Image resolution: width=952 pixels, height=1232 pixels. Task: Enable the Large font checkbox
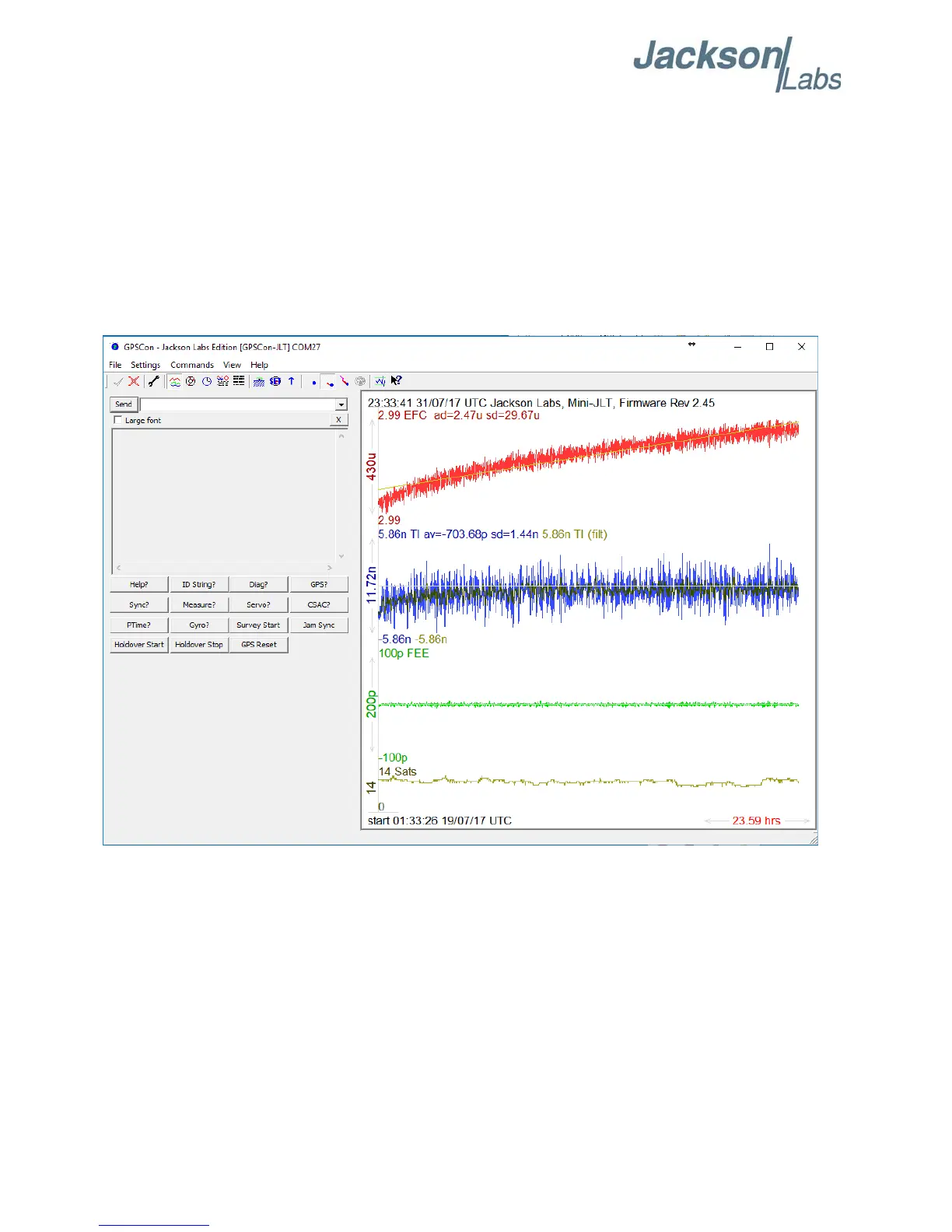(118, 420)
